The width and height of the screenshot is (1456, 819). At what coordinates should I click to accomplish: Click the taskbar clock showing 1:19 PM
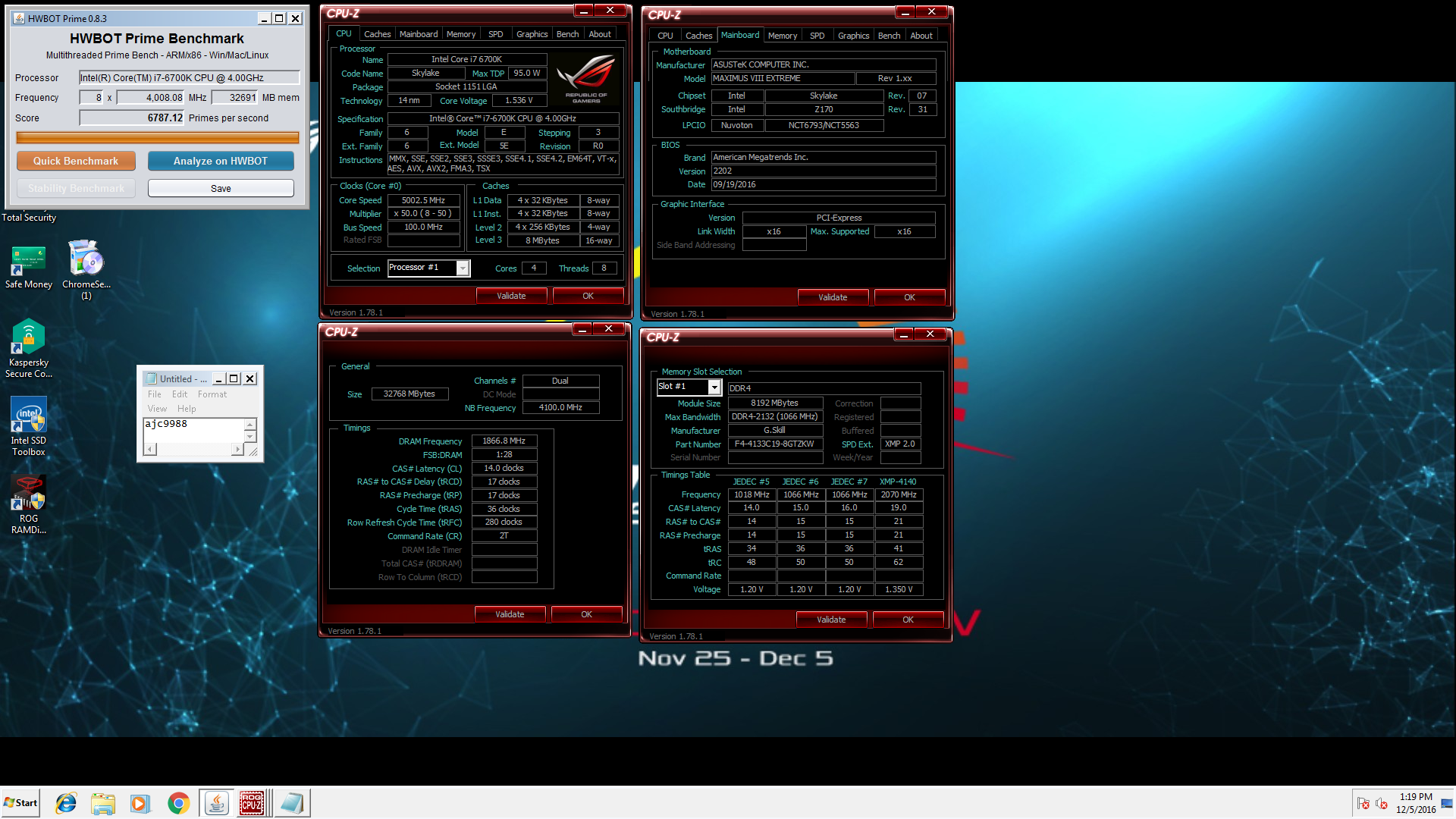(x=1416, y=803)
